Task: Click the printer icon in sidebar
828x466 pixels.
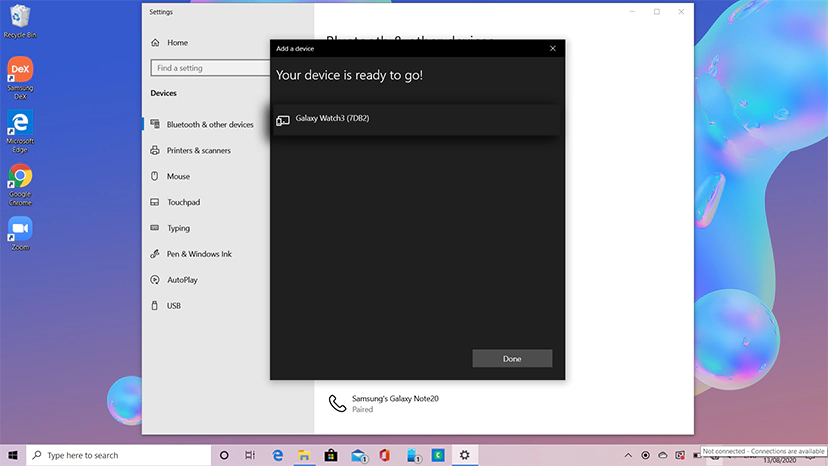Action: [x=155, y=150]
